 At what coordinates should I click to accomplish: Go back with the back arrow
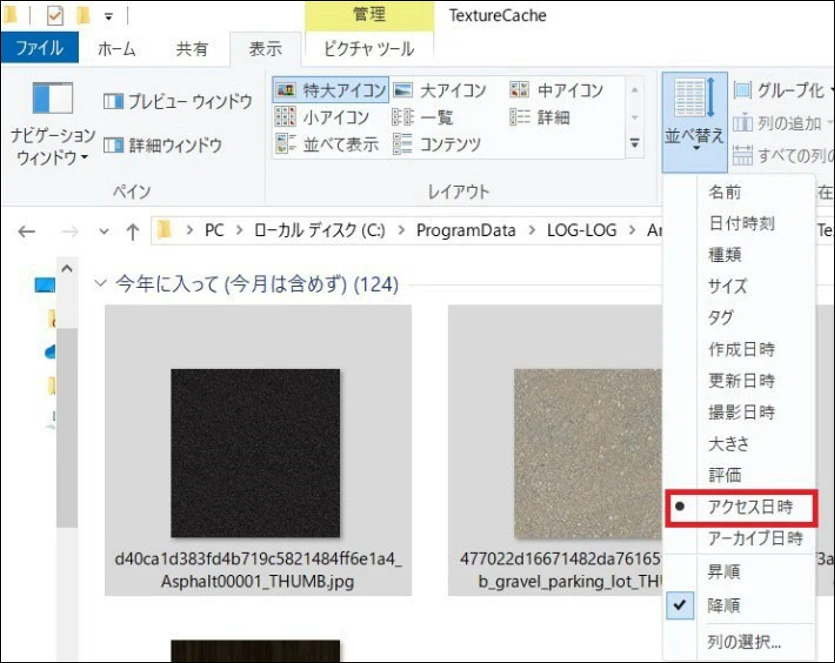pyautogui.click(x=27, y=231)
